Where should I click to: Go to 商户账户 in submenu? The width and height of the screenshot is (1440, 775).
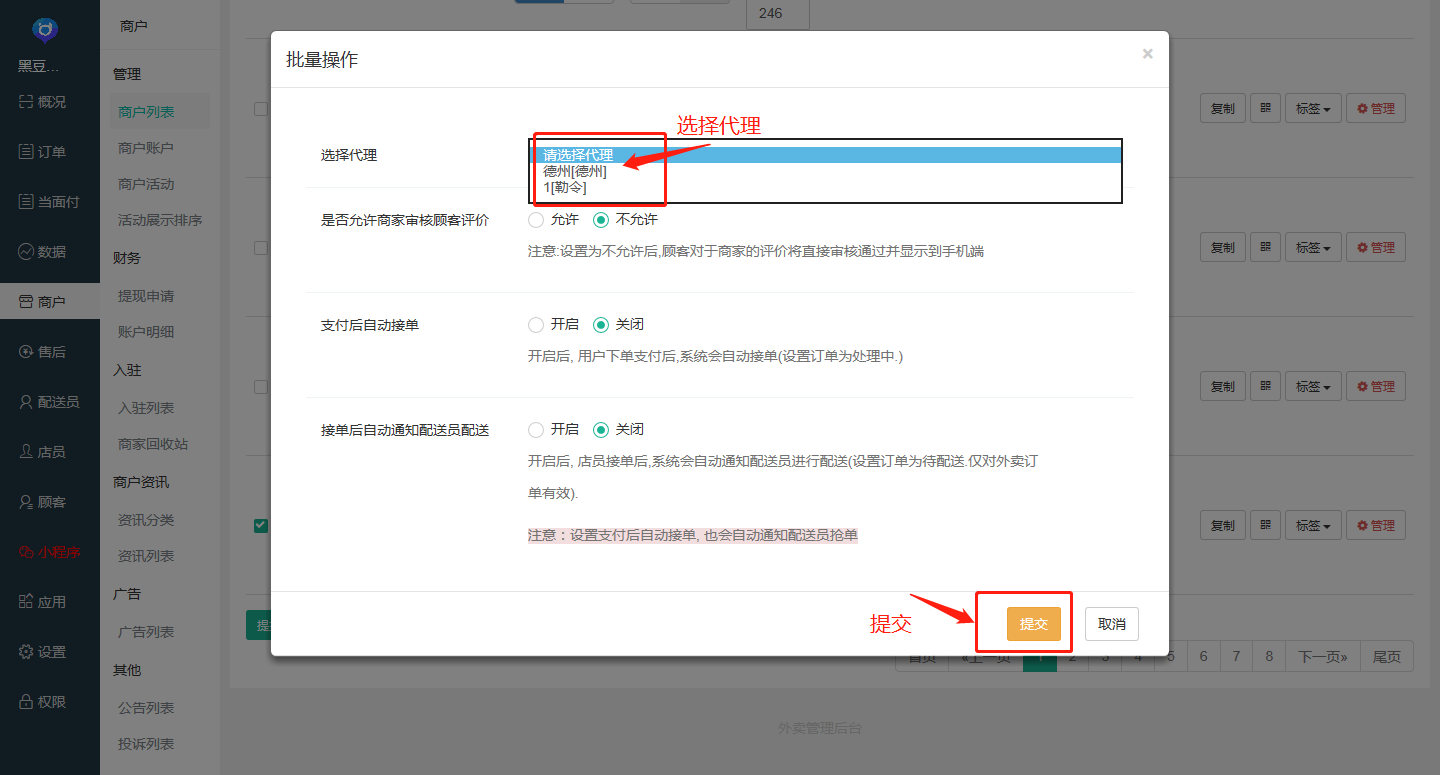146,148
